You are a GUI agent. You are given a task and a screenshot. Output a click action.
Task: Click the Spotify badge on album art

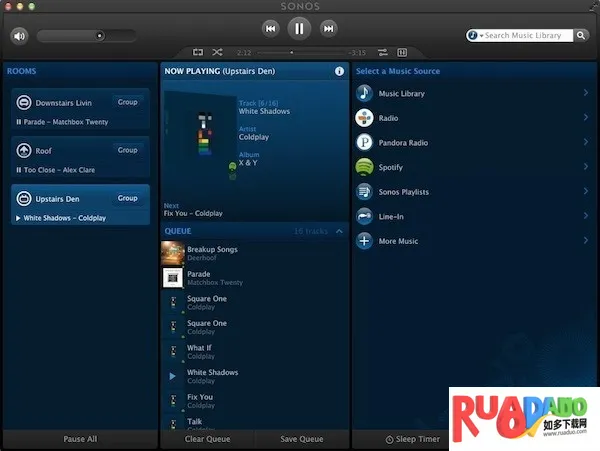232,166
